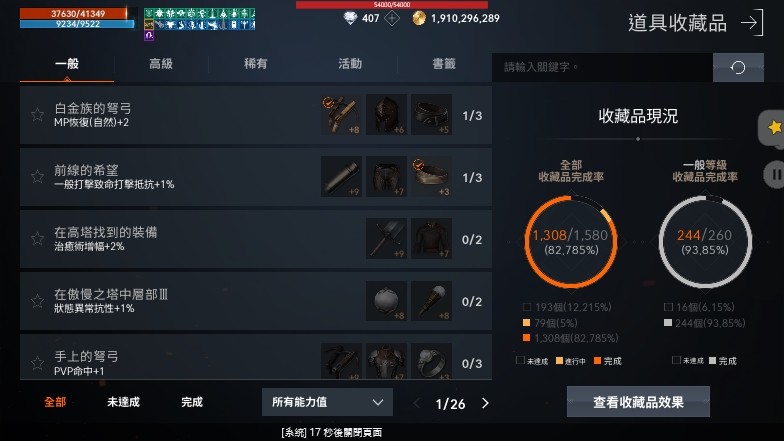784x441 pixels.
Task: Click the previous page left chevron
Action: [416, 403]
